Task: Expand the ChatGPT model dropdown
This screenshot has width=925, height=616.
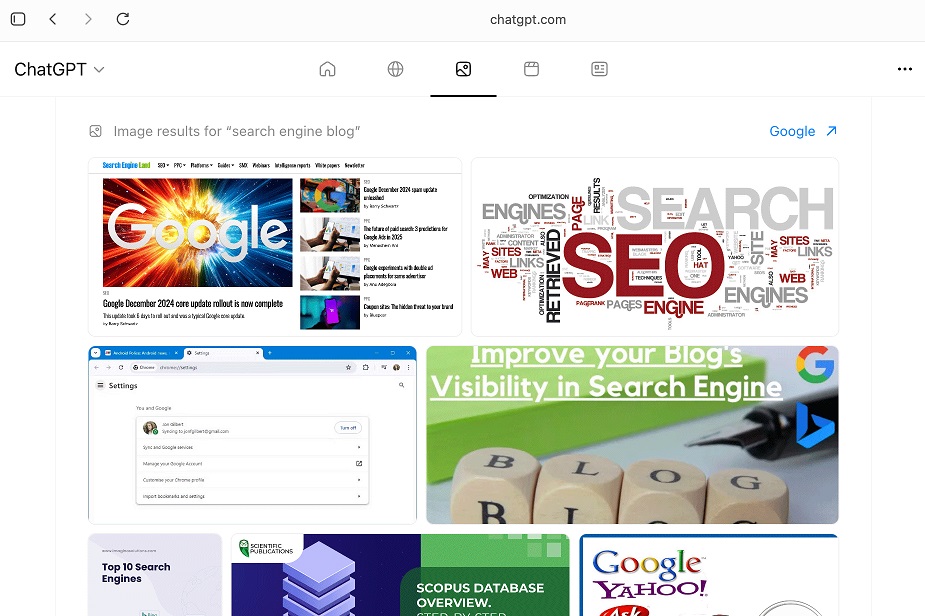Action: (x=60, y=69)
